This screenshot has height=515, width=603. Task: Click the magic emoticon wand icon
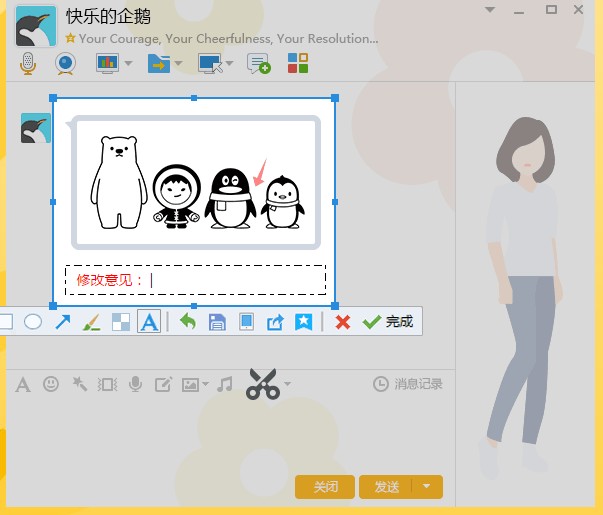point(80,384)
